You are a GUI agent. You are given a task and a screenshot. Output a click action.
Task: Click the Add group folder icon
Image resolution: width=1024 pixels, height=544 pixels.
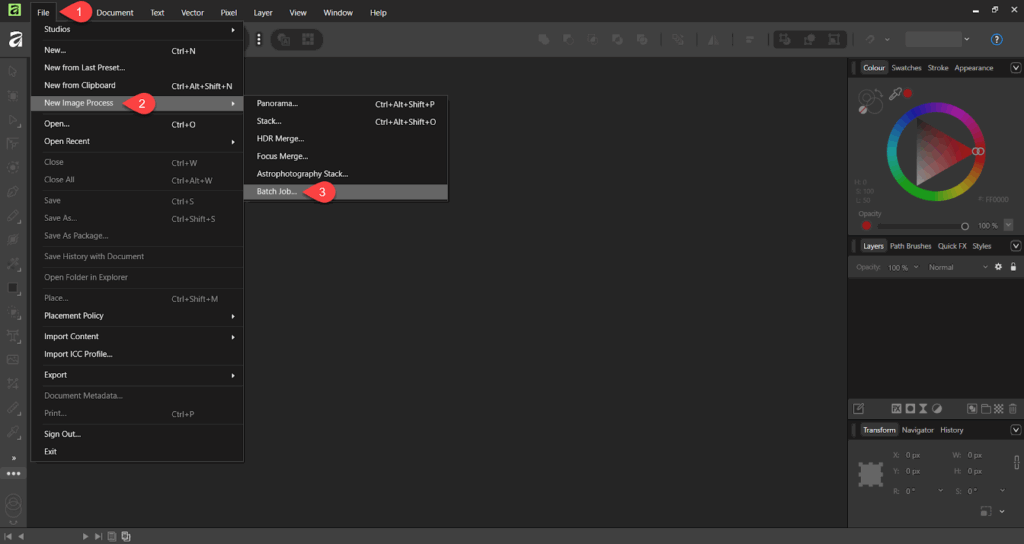(x=985, y=409)
